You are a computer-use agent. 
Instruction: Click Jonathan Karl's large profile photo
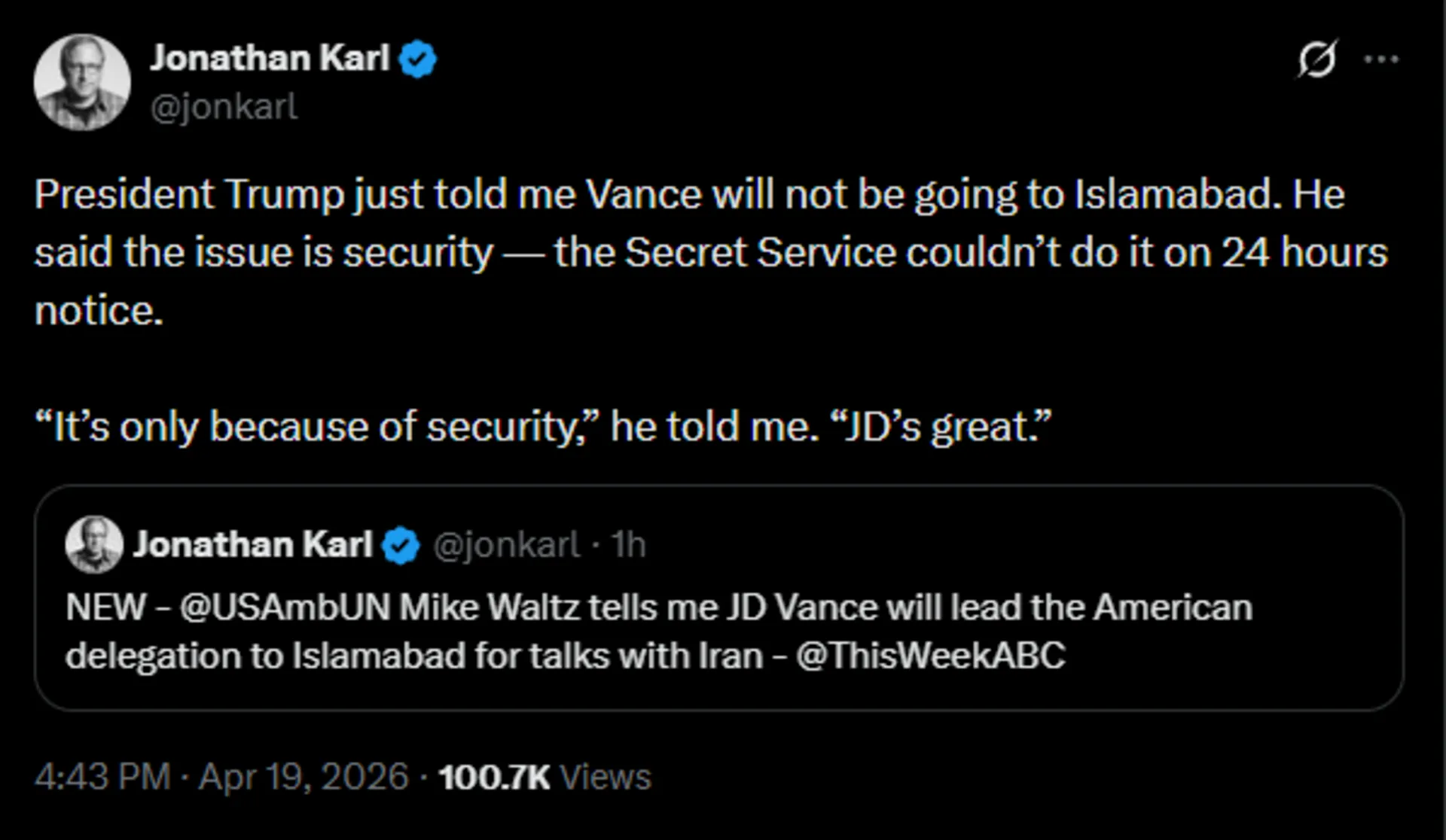pyautogui.click(x=82, y=82)
